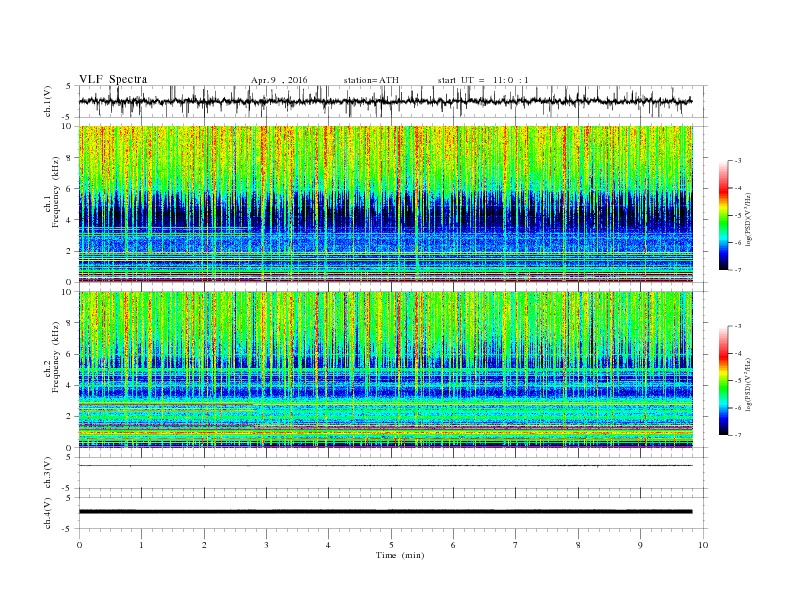Click the time axis tick label "9"
This screenshot has width=792, height=612.
click(x=640, y=545)
